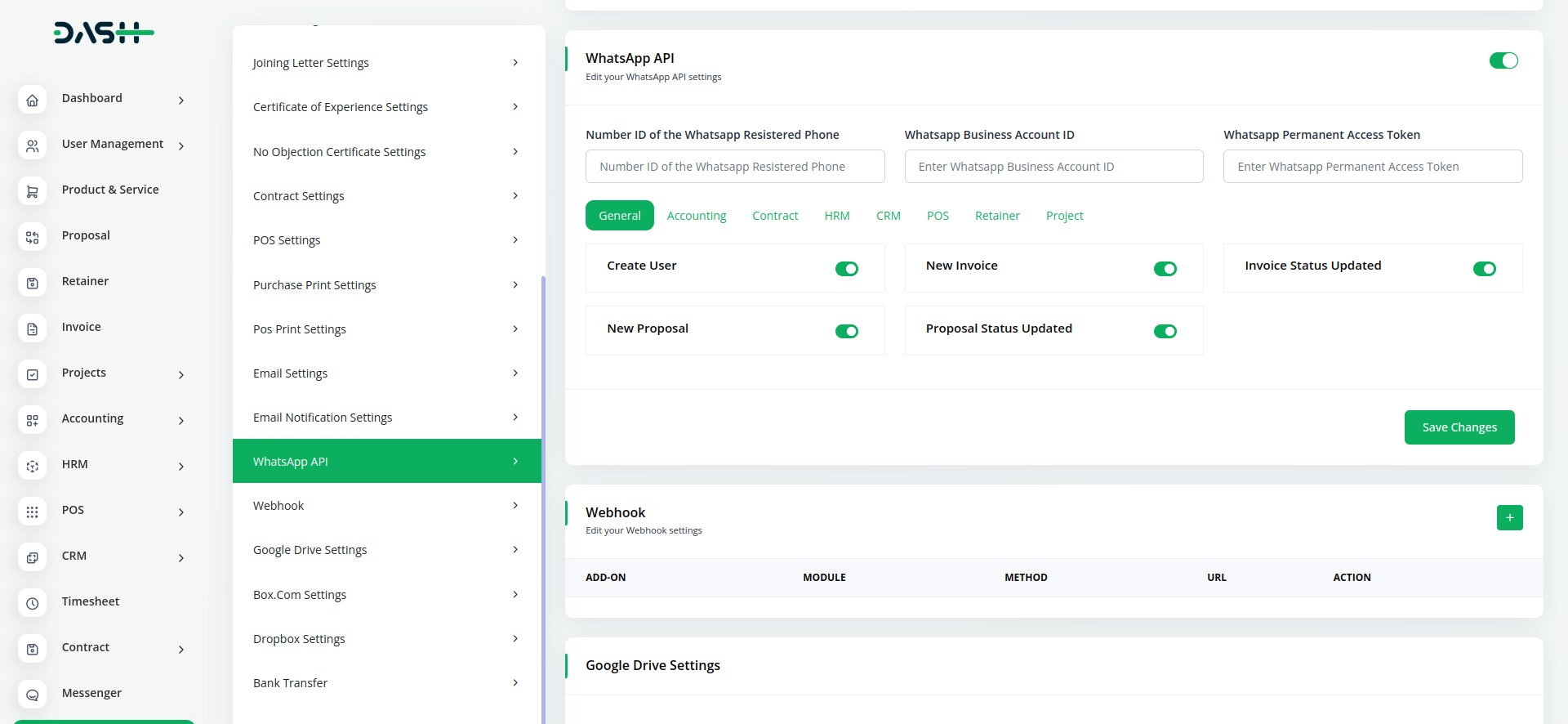The width and height of the screenshot is (1568, 724).
Task: Click the Invoice document icon
Action: [x=32, y=328]
